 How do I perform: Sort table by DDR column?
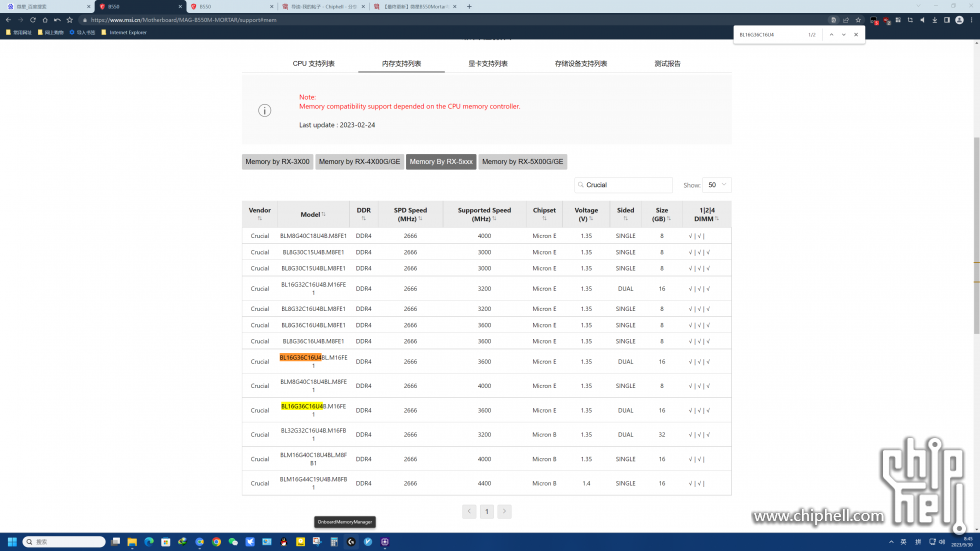click(x=364, y=214)
